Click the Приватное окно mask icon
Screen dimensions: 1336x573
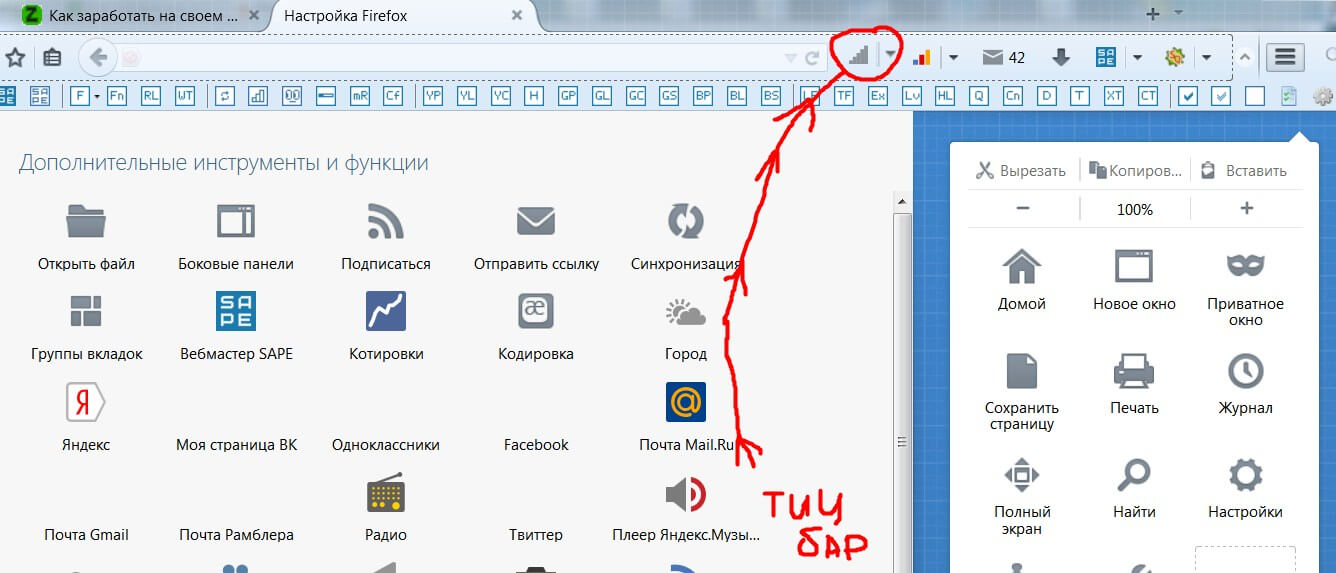[x=1245, y=266]
